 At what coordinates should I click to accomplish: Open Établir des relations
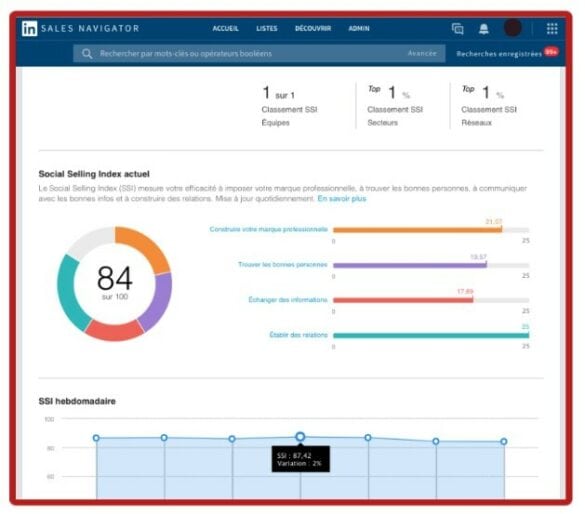(x=298, y=335)
